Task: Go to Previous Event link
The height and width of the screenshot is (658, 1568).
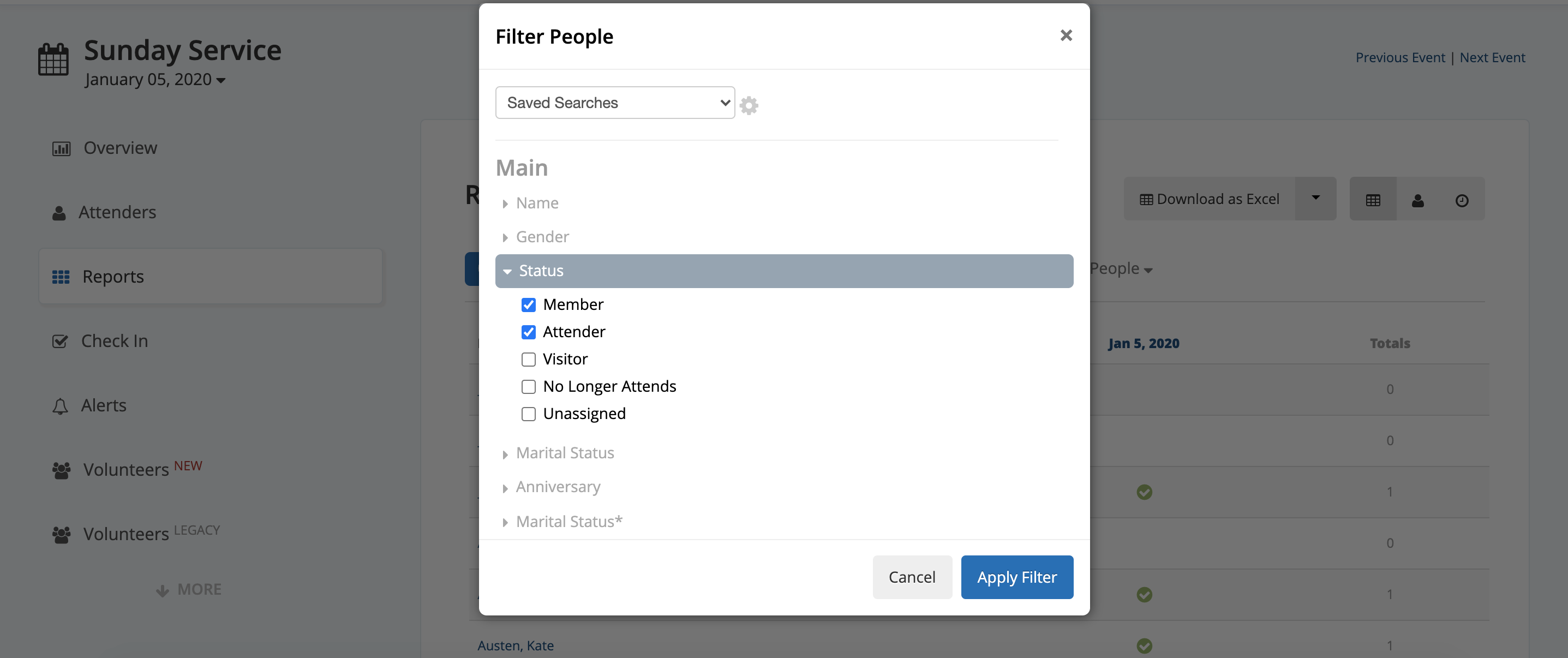Action: coord(1400,58)
